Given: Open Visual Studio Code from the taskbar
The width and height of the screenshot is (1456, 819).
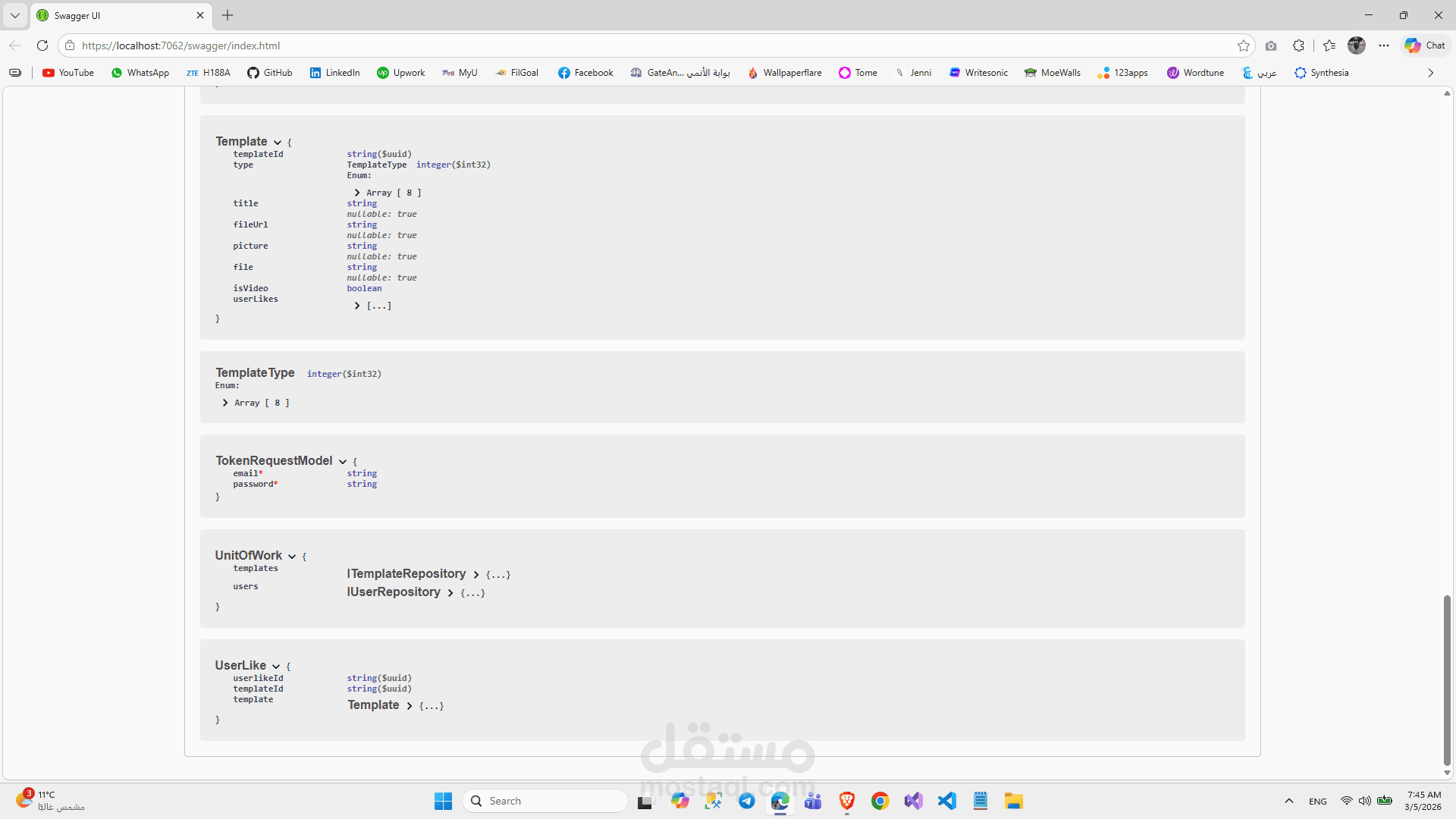Looking at the screenshot, I should [x=946, y=801].
